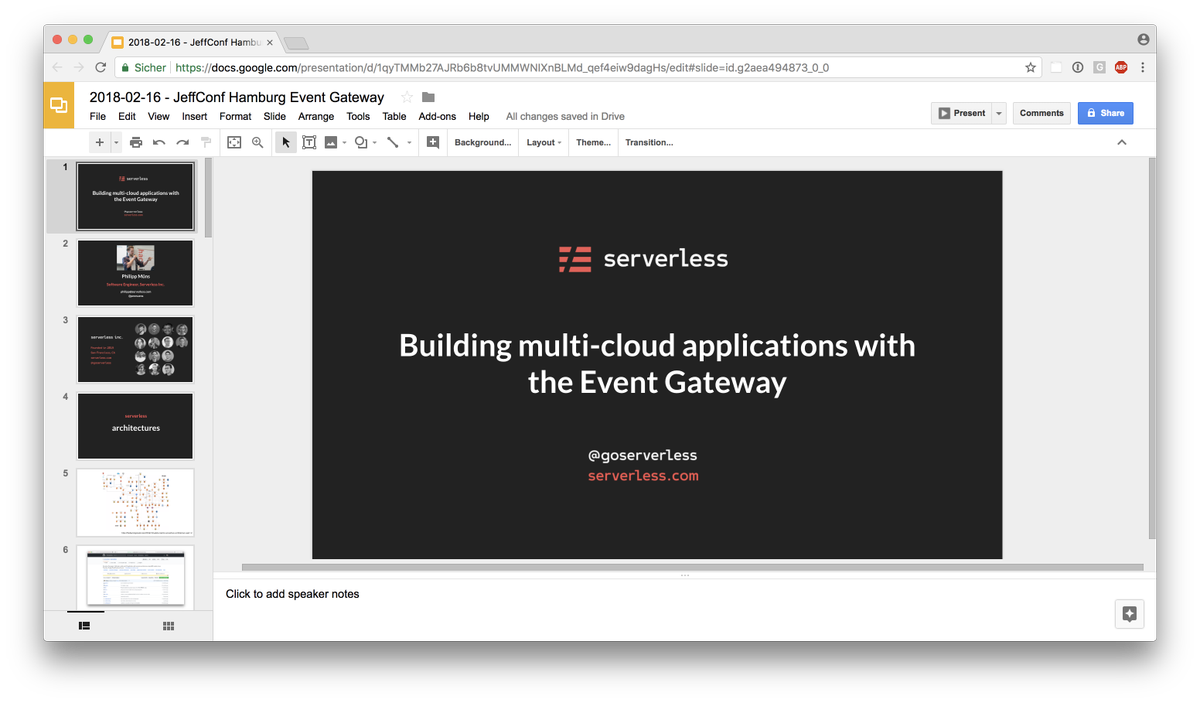Open the Help menu
Image resolution: width=1200 pixels, height=703 pixels.
tap(479, 117)
